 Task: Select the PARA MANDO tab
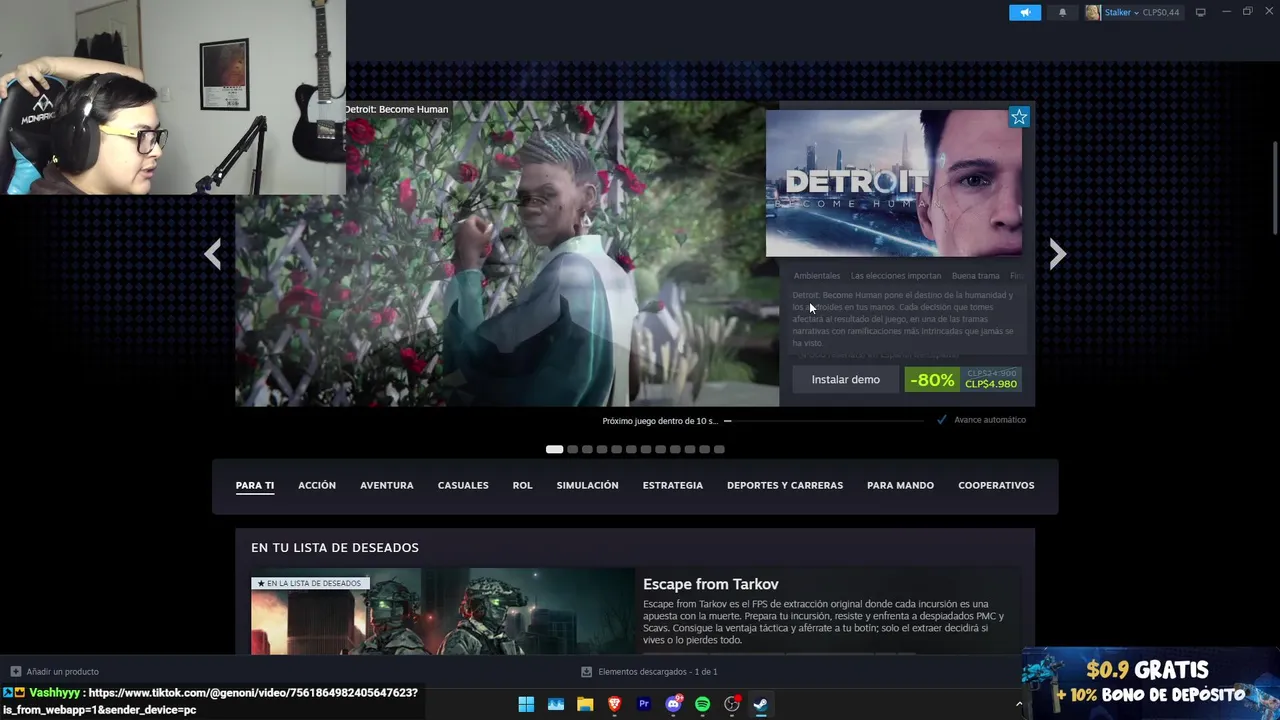(901, 485)
